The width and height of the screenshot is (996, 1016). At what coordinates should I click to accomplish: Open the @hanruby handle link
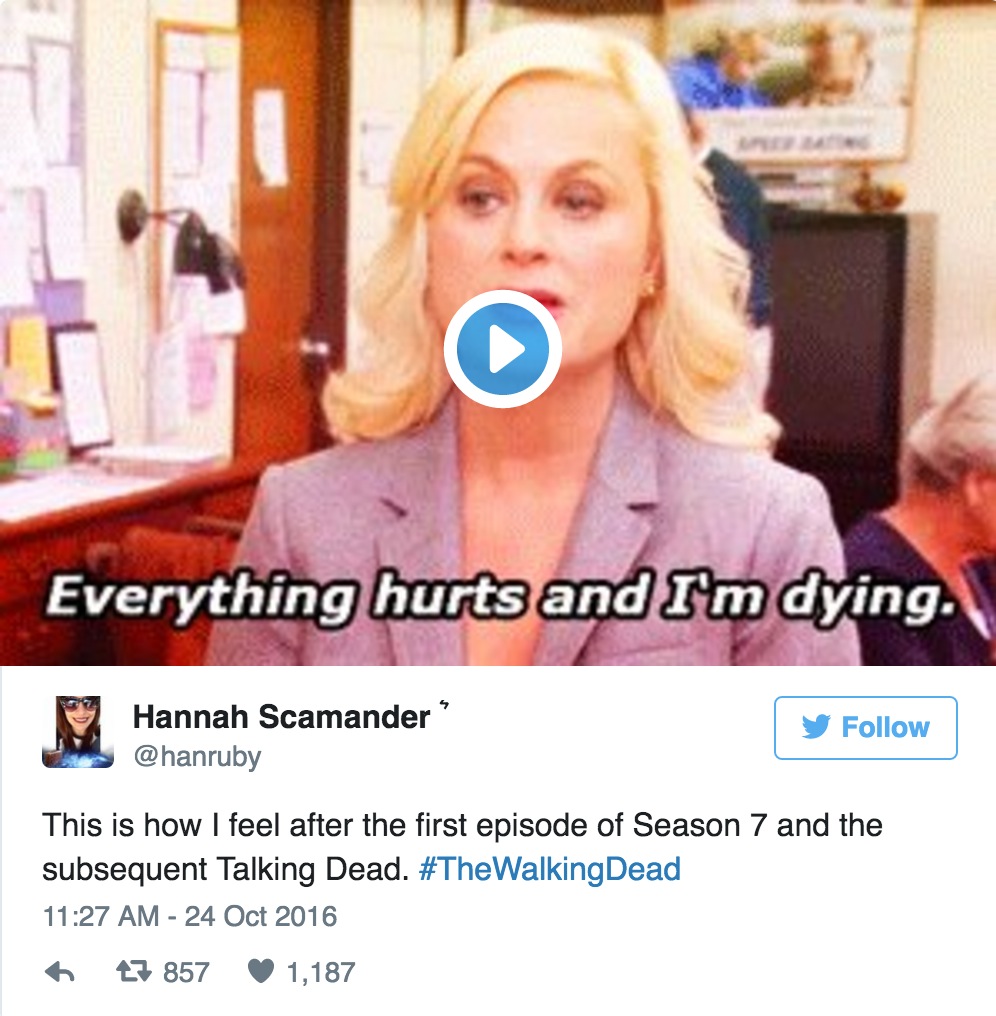(x=197, y=756)
